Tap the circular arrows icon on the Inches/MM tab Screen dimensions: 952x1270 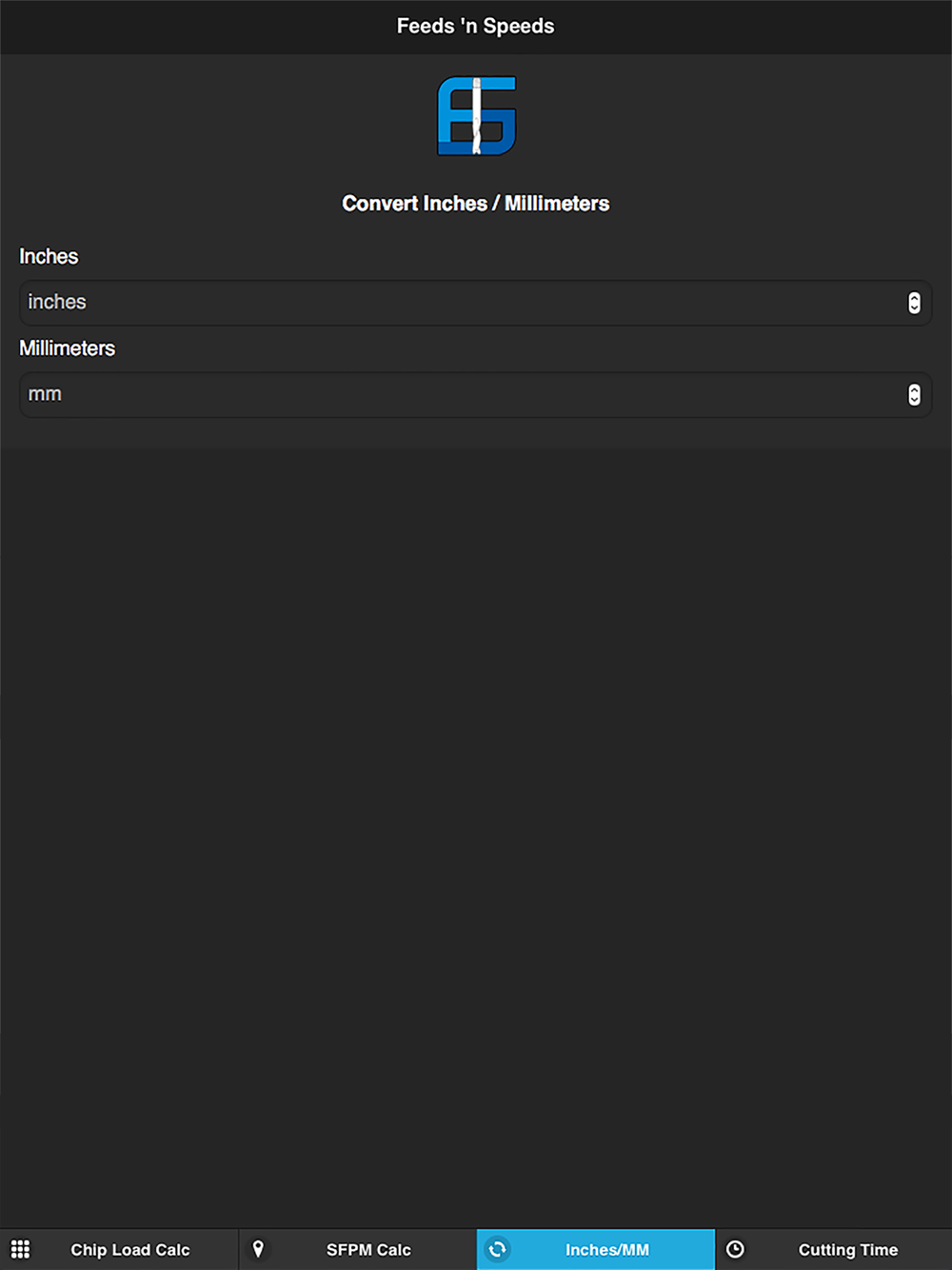click(x=497, y=1249)
